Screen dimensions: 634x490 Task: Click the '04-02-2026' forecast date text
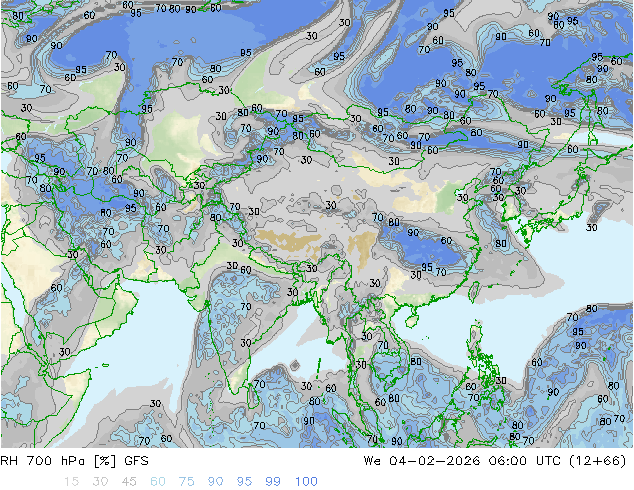435,461
